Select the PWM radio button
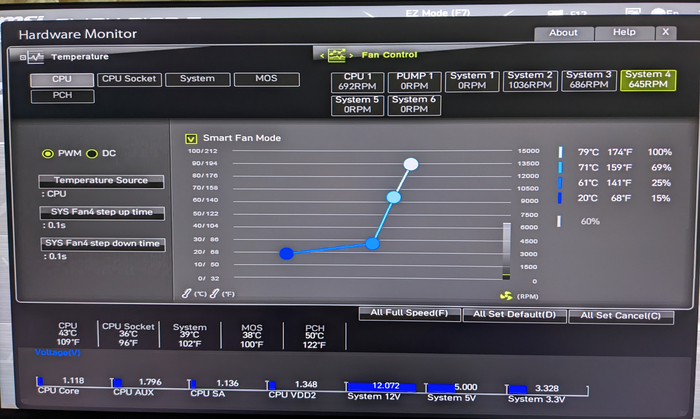700x419 pixels. [47, 153]
